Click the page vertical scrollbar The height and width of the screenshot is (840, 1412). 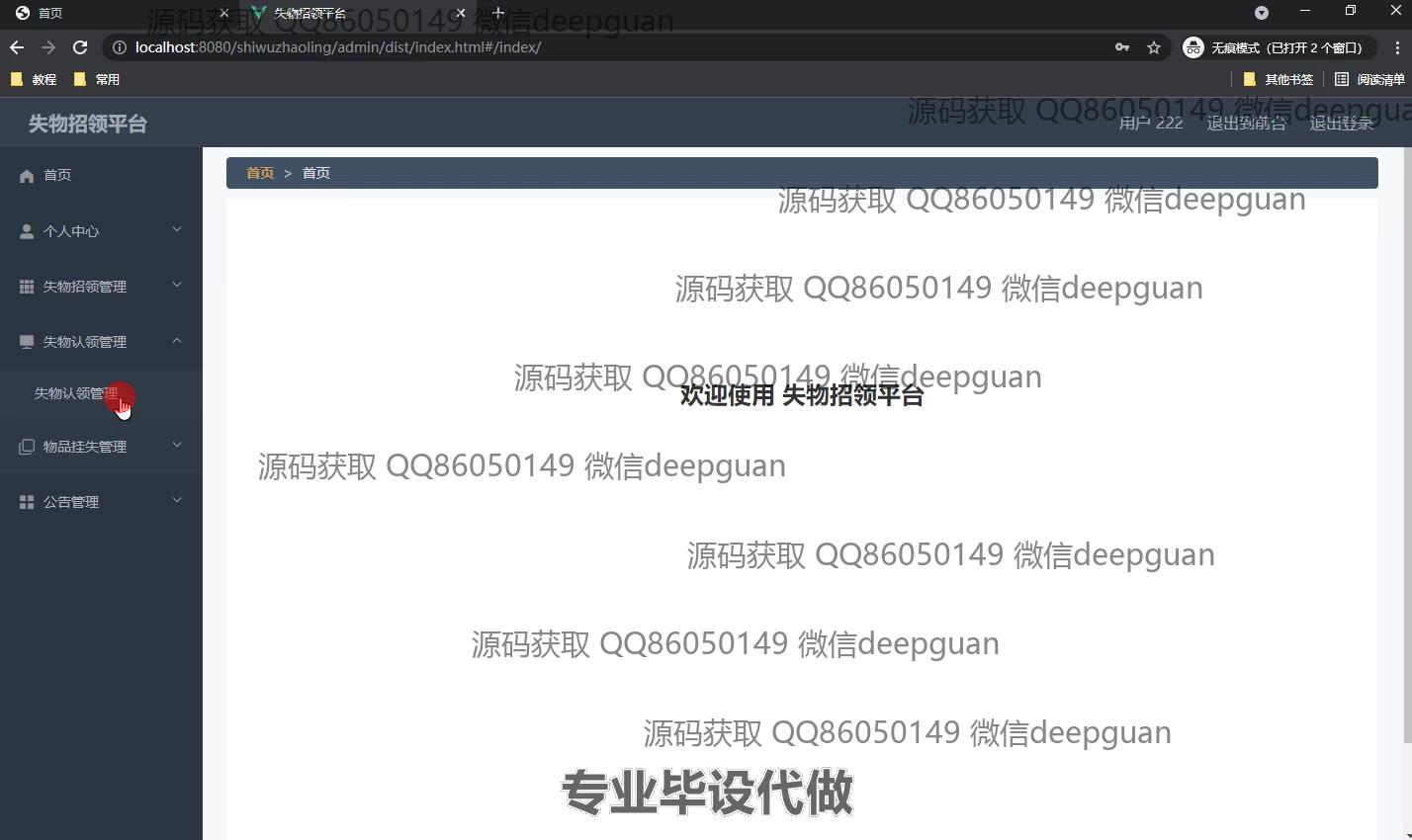pyautogui.click(x=1408, y=445)
